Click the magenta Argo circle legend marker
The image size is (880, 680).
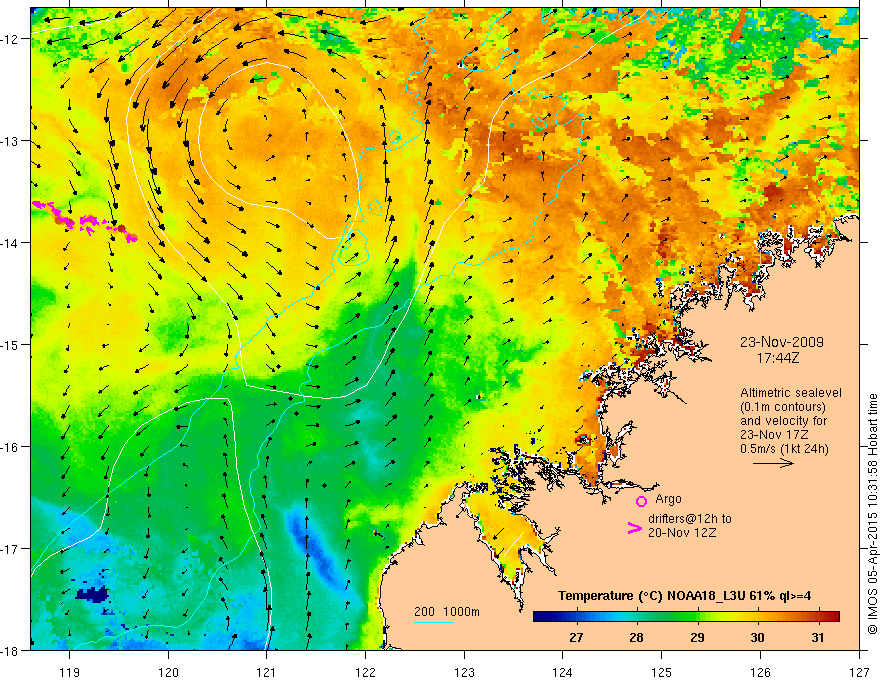coord(641,501)
